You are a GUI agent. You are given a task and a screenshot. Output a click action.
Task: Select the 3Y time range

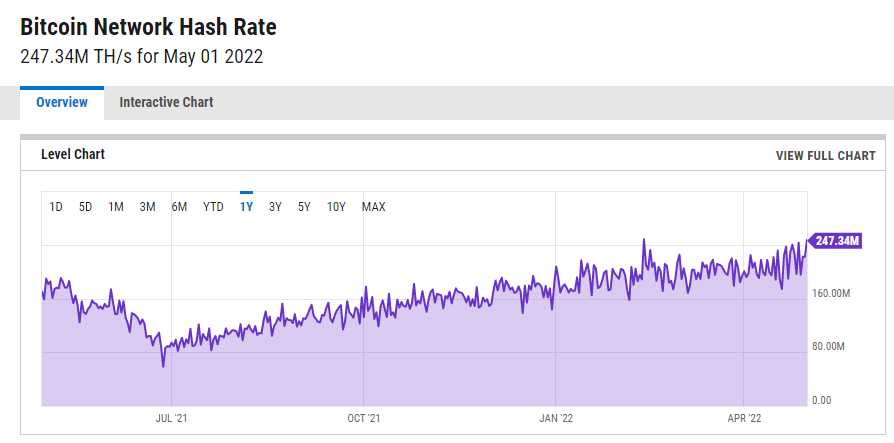pos(275,207)
